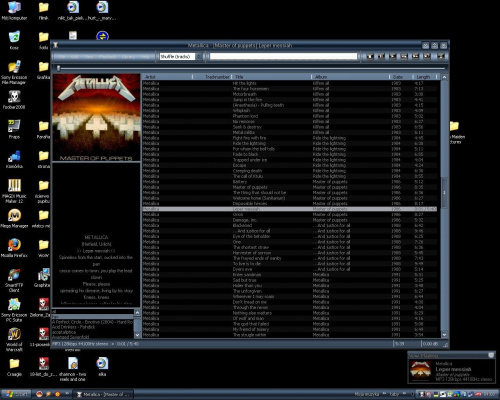Sort by the Date column header
Image resolution: width=500 pixels, height=400 pixels.
[401, 77]
